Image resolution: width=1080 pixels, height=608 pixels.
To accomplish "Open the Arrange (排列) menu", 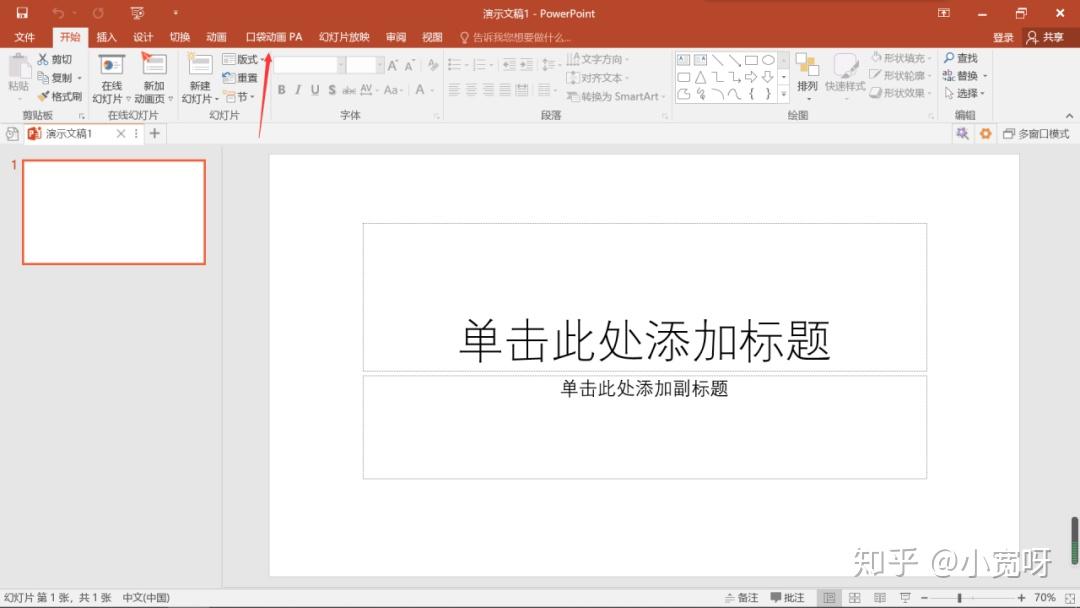I will [x=807, y=76].
